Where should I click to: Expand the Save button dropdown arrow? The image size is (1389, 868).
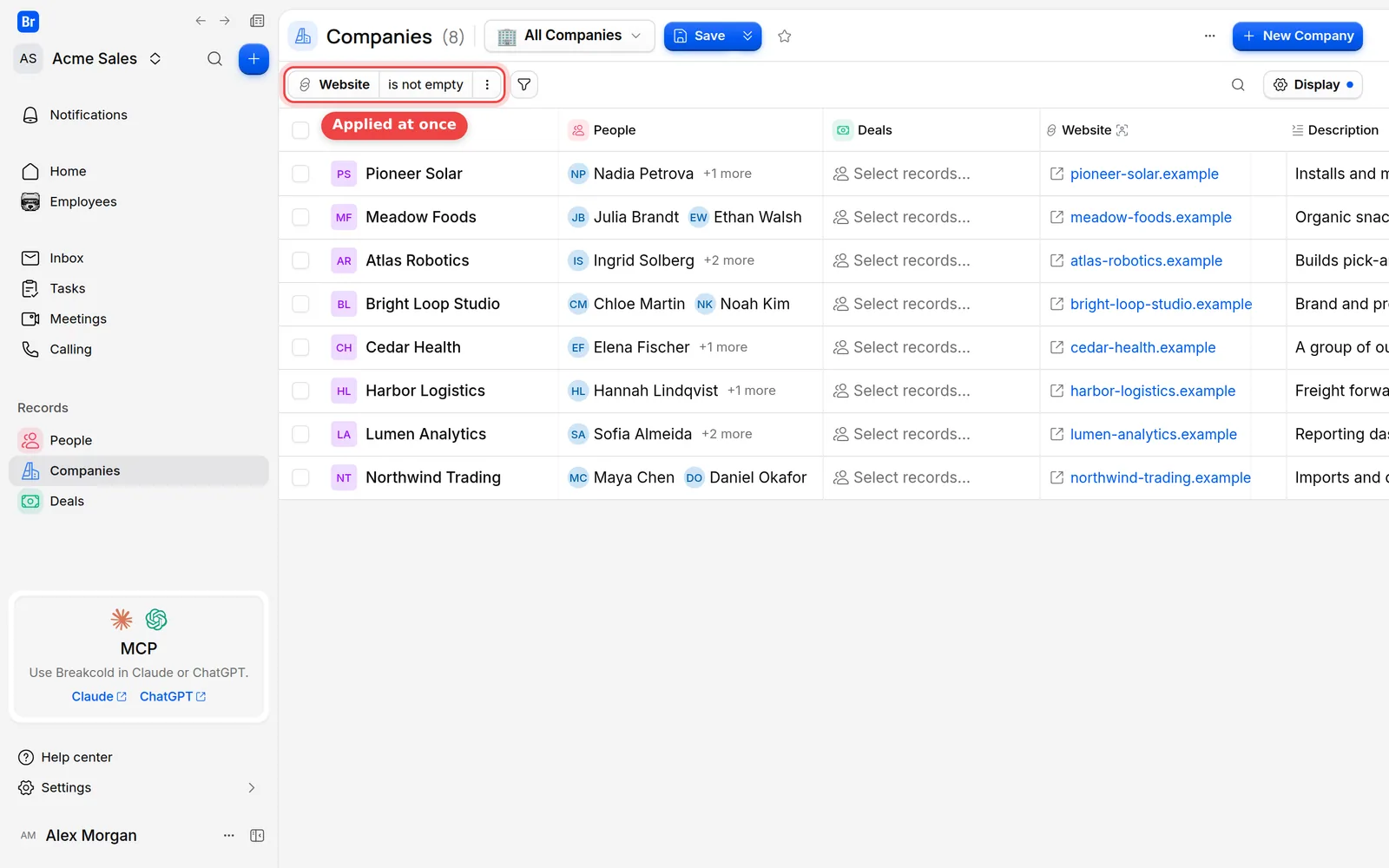click(x=747, y=36)
